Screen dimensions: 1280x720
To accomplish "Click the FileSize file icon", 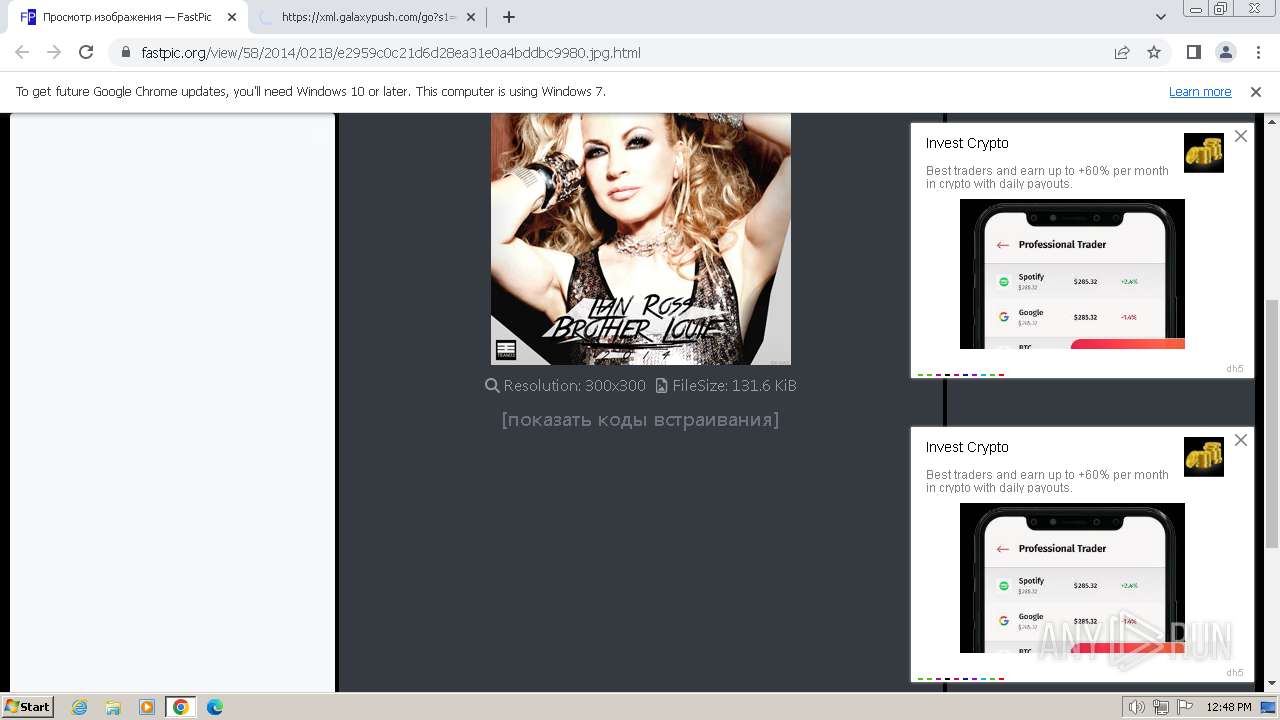I will tap(661, 385).
